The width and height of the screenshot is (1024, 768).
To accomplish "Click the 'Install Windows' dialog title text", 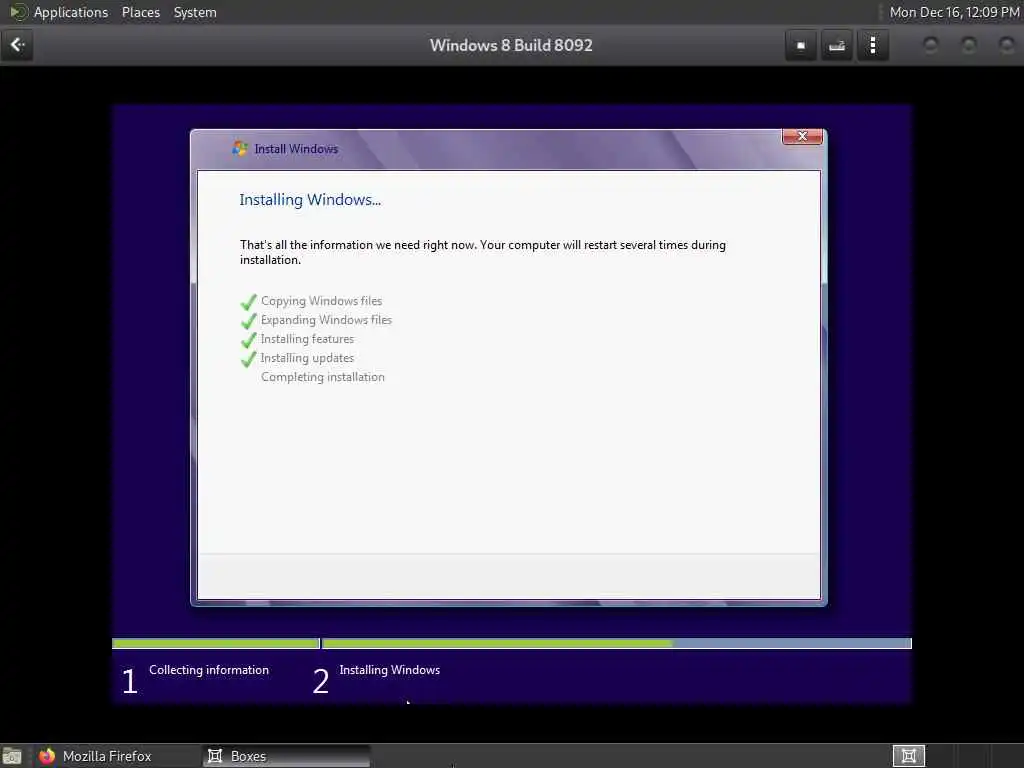I will pyautogui.click(x=296, y=149).
